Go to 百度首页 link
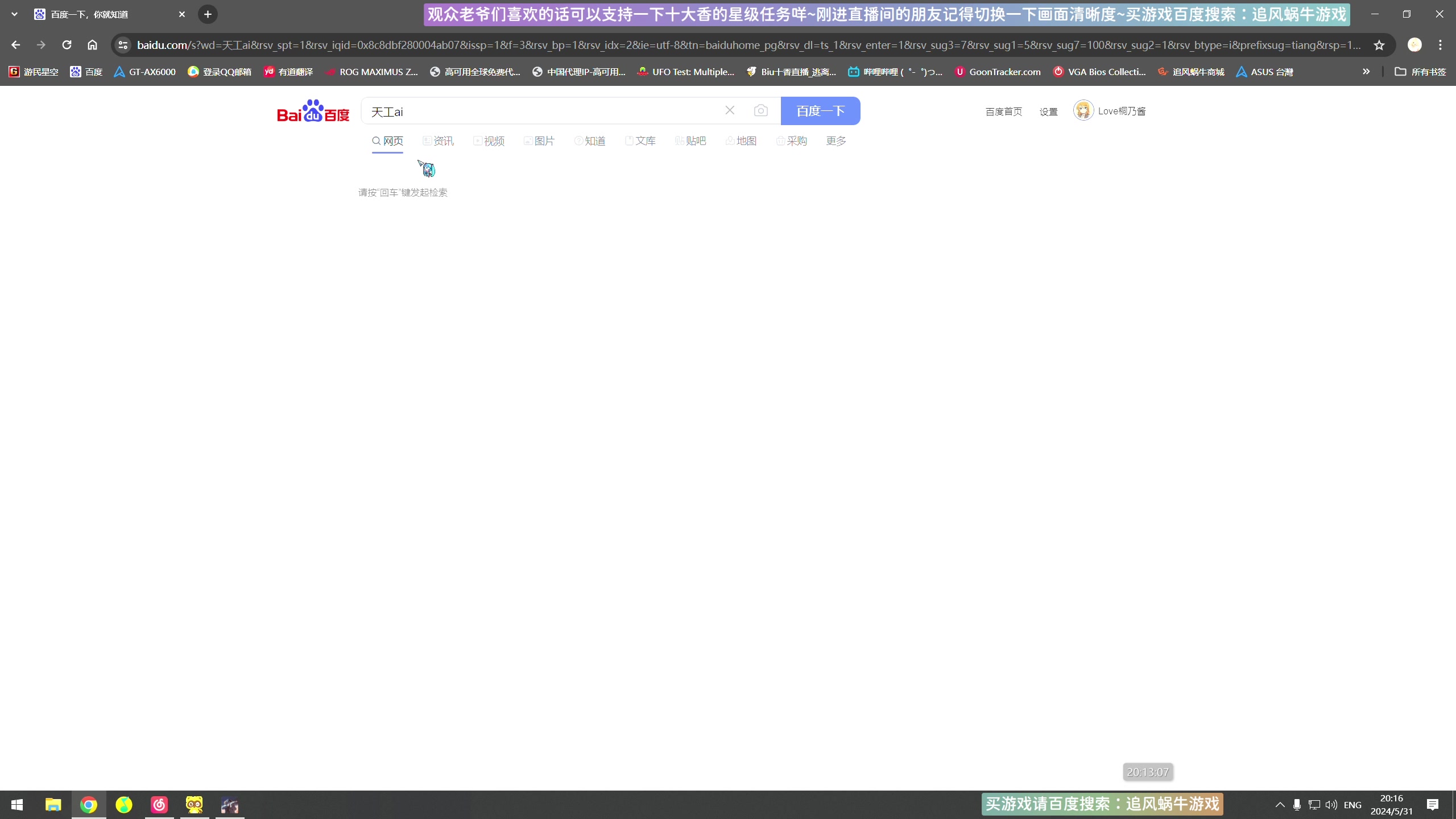Screen dimensions: 1456x819 tap(1004, 111)
